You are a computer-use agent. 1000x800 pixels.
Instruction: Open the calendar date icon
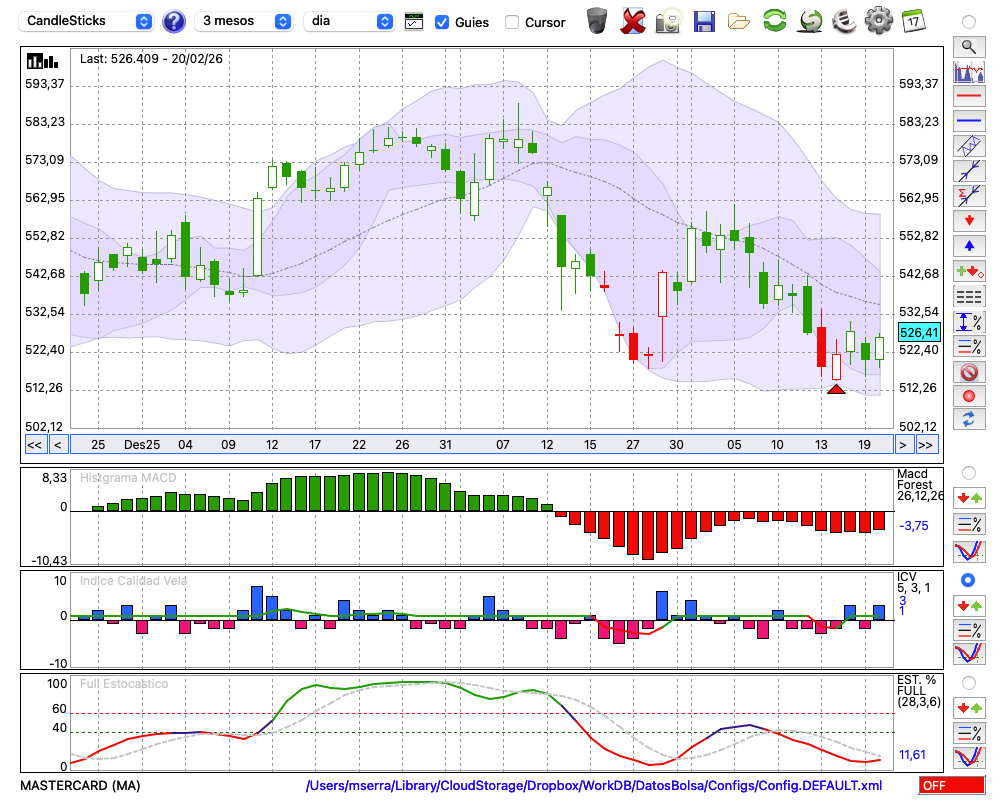[912, 20]
